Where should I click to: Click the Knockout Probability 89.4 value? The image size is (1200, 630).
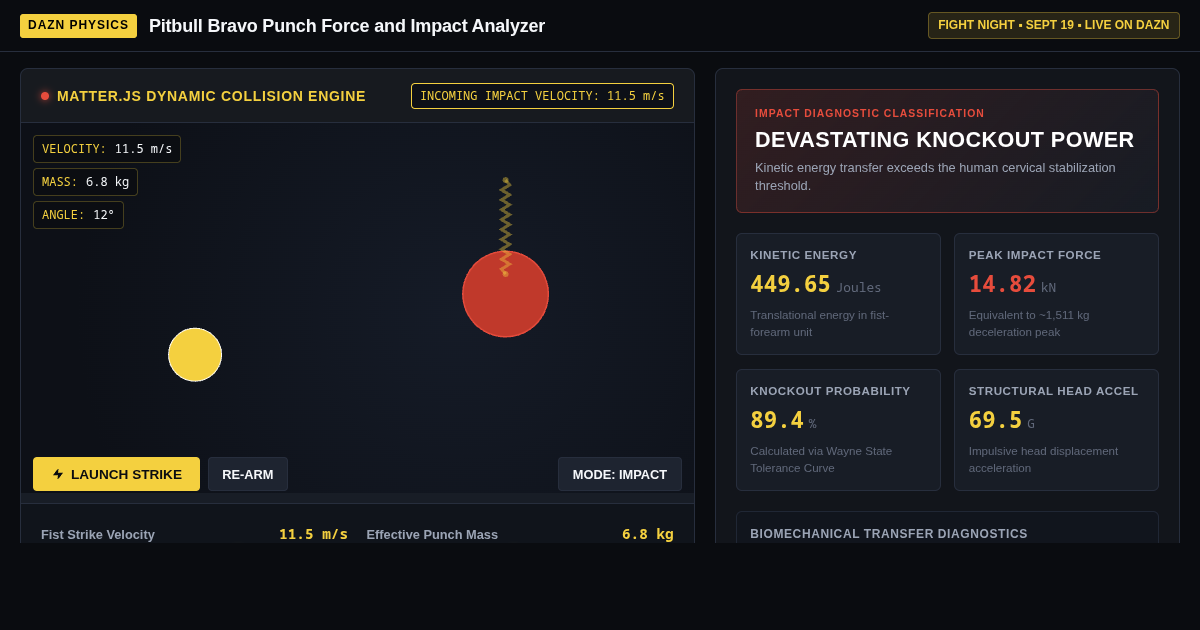click(x=777, y=420)
